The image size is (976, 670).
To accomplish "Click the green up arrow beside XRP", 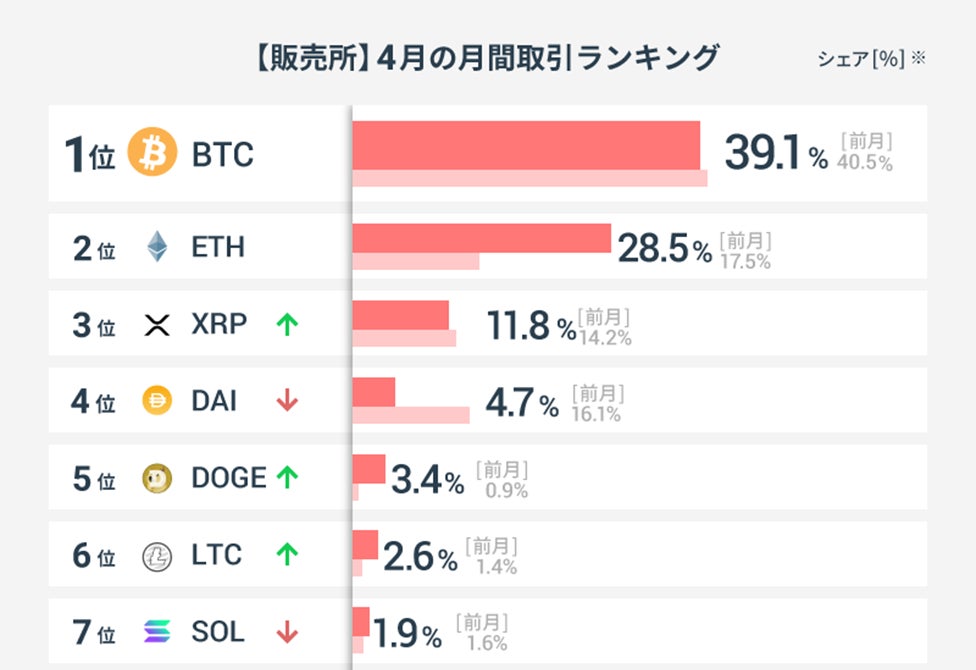I will (287, 325).
